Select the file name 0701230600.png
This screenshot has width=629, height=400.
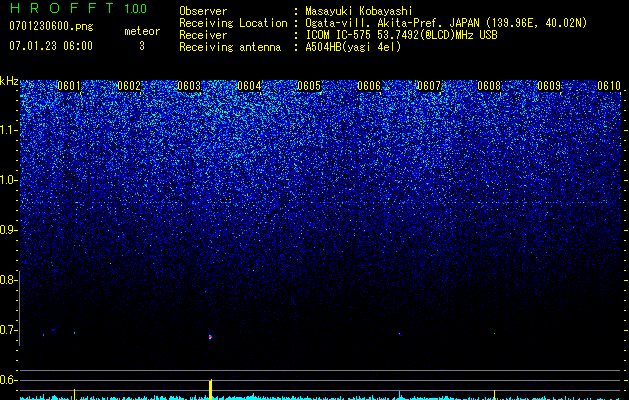[x=51, y=26]
